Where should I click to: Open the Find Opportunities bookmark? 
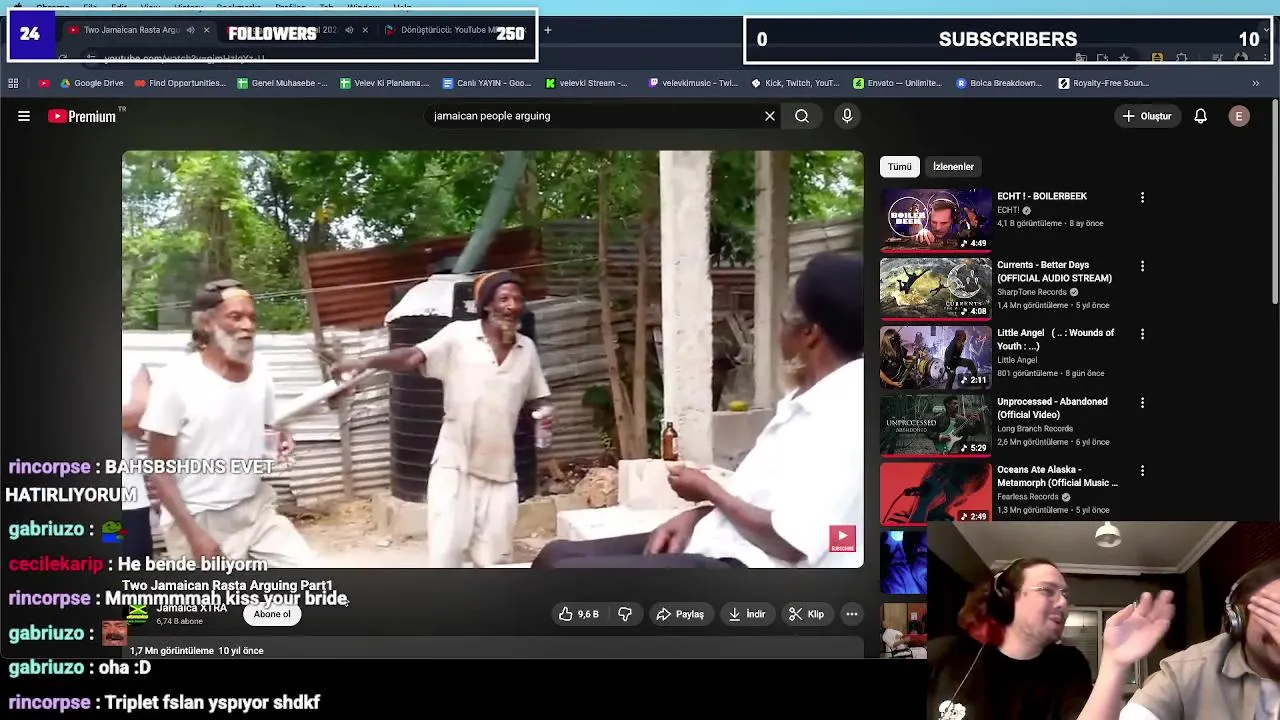click(x=181, y=83)
